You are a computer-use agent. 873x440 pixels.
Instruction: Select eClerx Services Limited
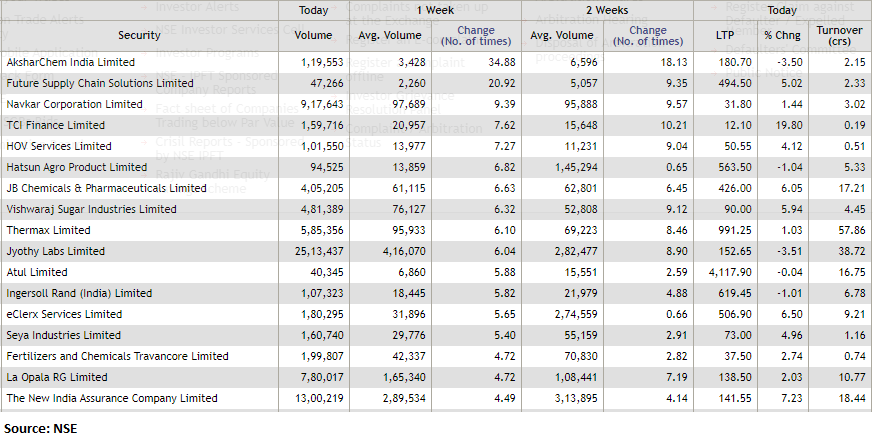tap(64, 314)
